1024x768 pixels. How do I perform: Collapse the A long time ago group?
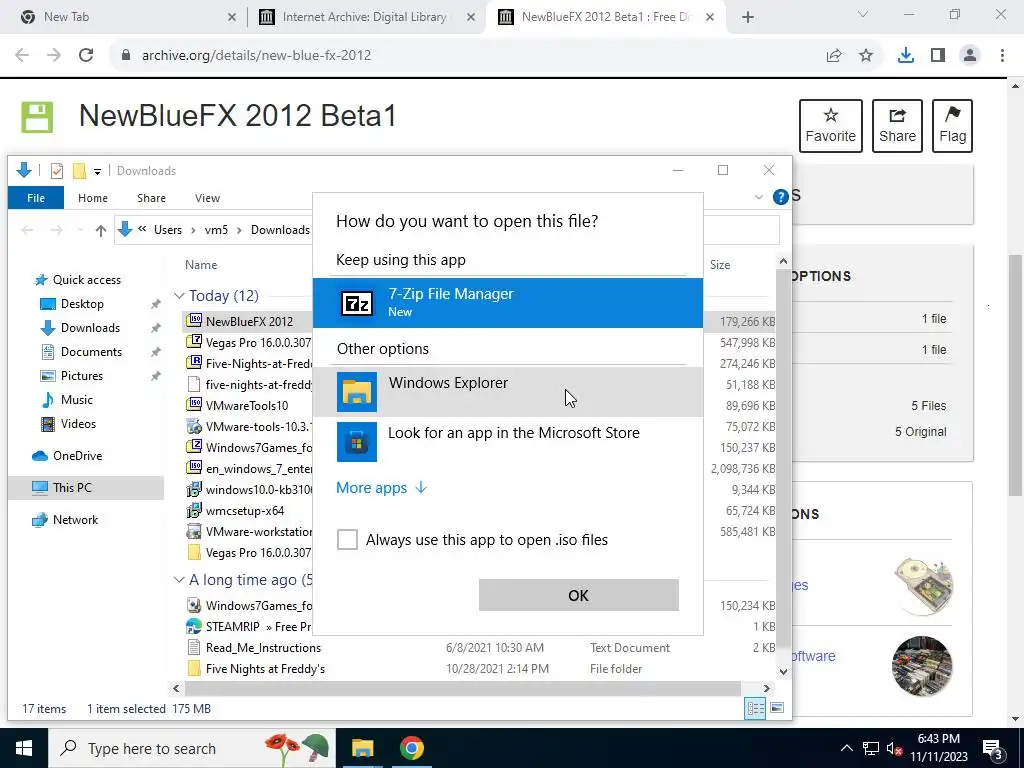[x=179, y=580]
